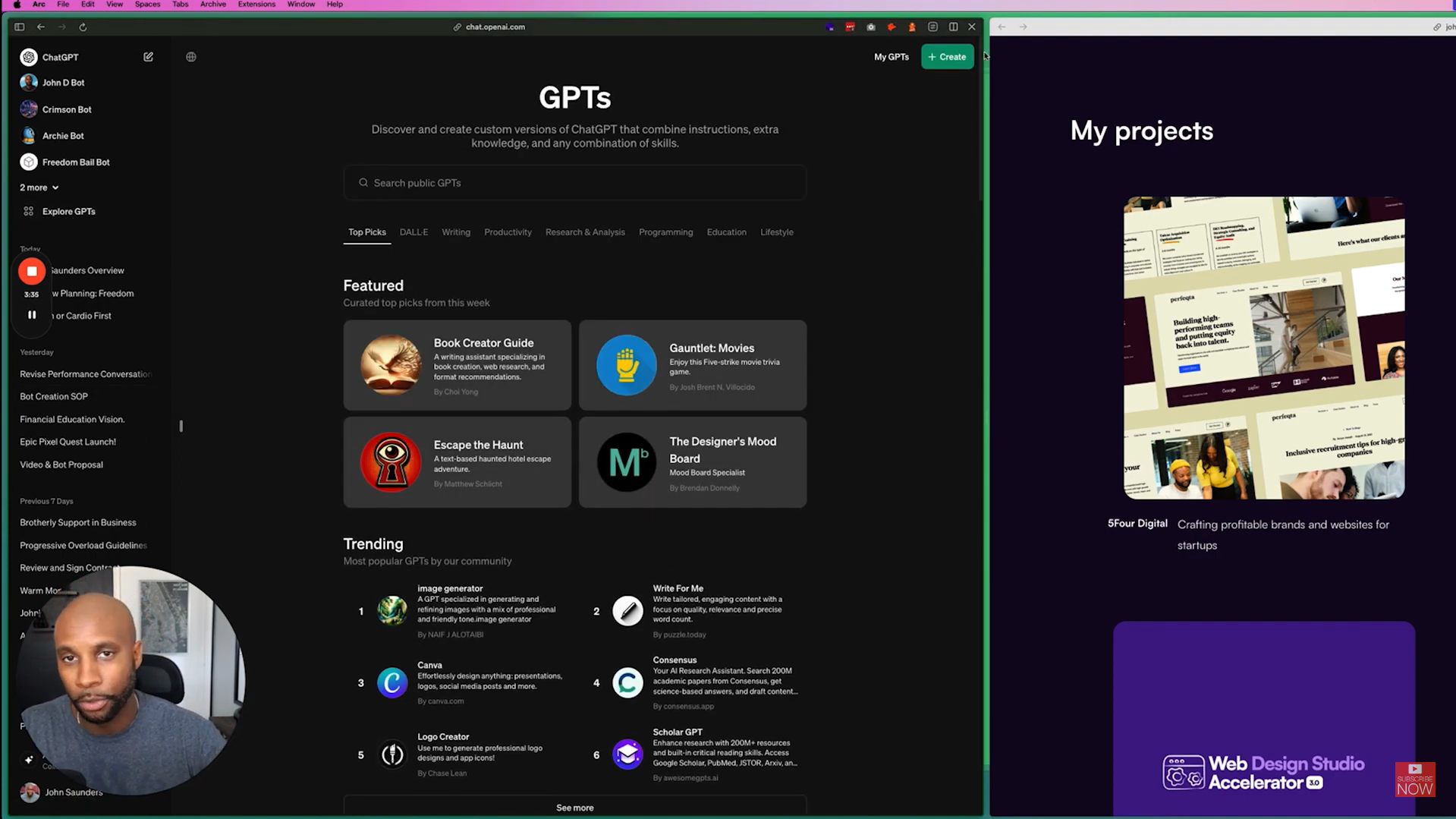The image size is (1456, 819).
Task: Pause the screen recording
Action: [32, 315]
